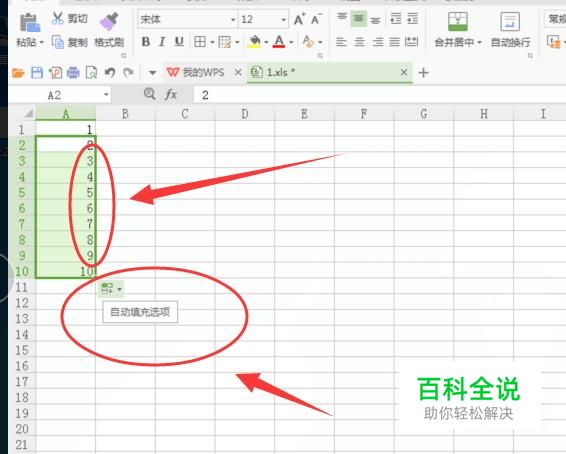The width and height of the screenshot is (566, 454).
Task: Select row 15 header
Action: [x=22, y=350]
